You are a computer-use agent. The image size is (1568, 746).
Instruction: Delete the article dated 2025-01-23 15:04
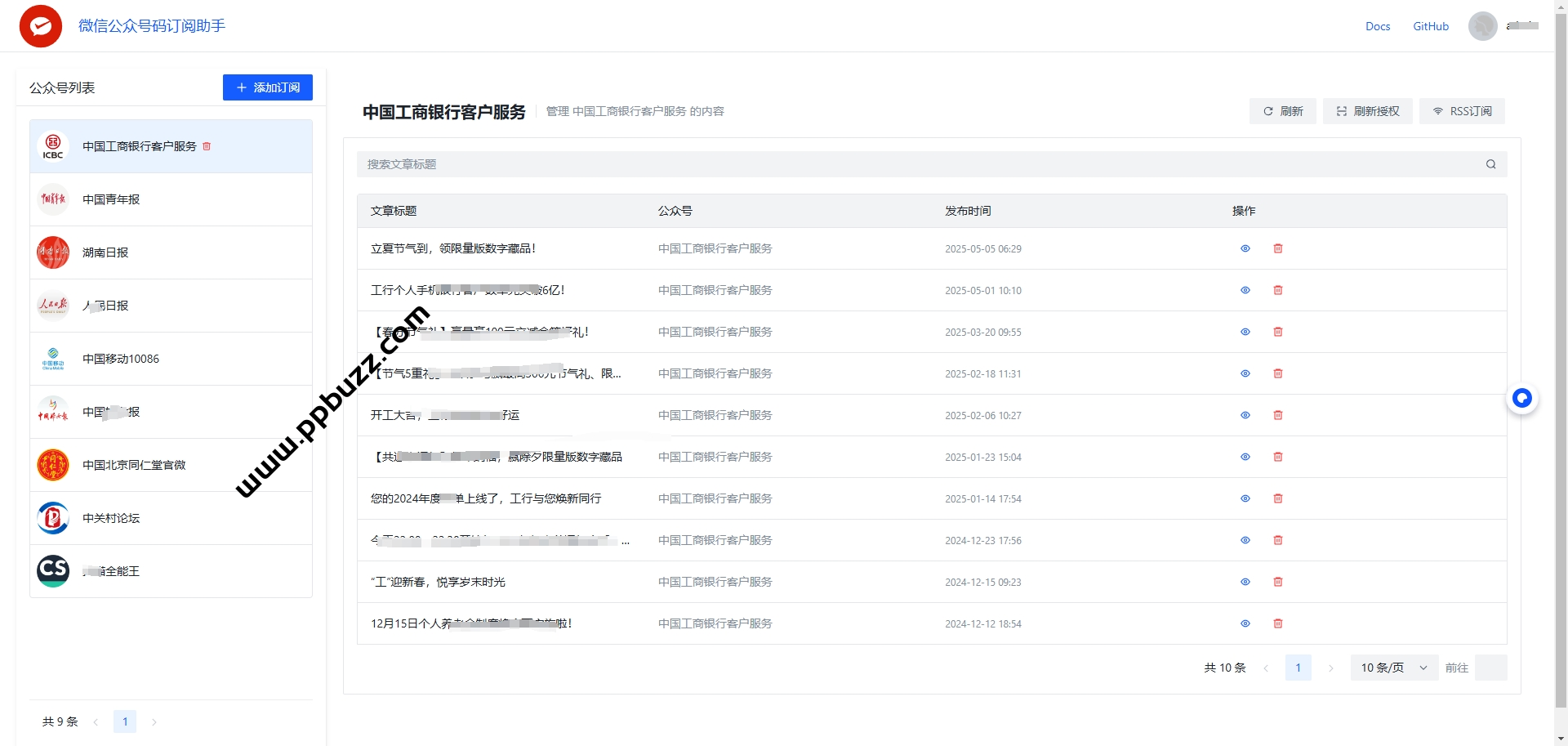1278,457
